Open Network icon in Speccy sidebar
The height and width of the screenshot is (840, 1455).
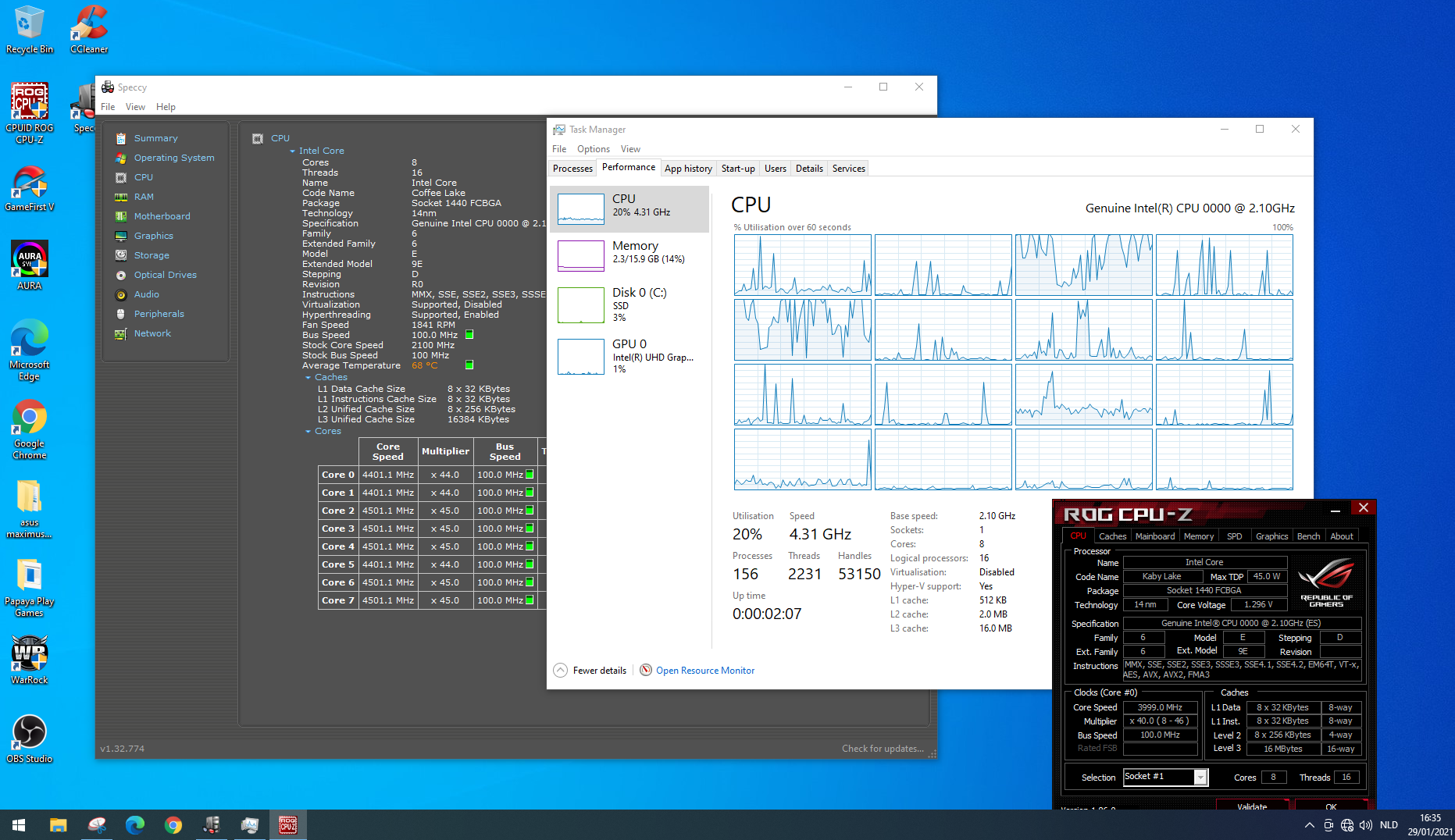pos(121,333)
